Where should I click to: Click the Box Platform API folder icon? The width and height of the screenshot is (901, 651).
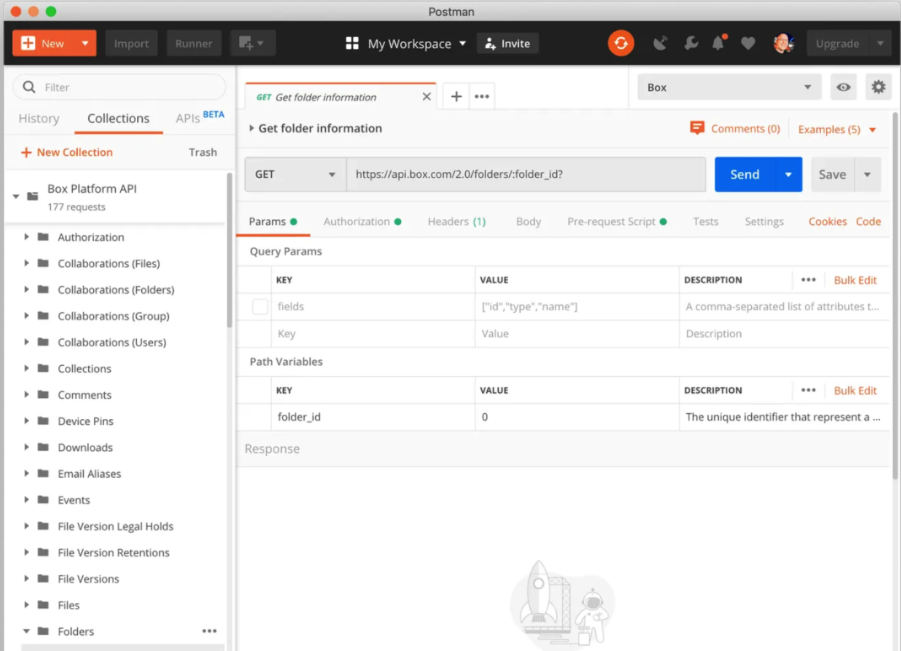click(x=33, y=196)
